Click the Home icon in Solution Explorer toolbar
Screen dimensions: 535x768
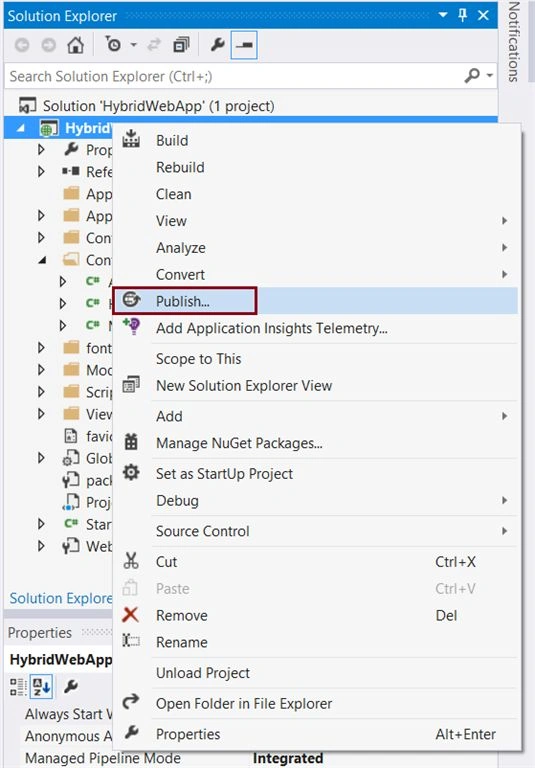tap(75, 45)
